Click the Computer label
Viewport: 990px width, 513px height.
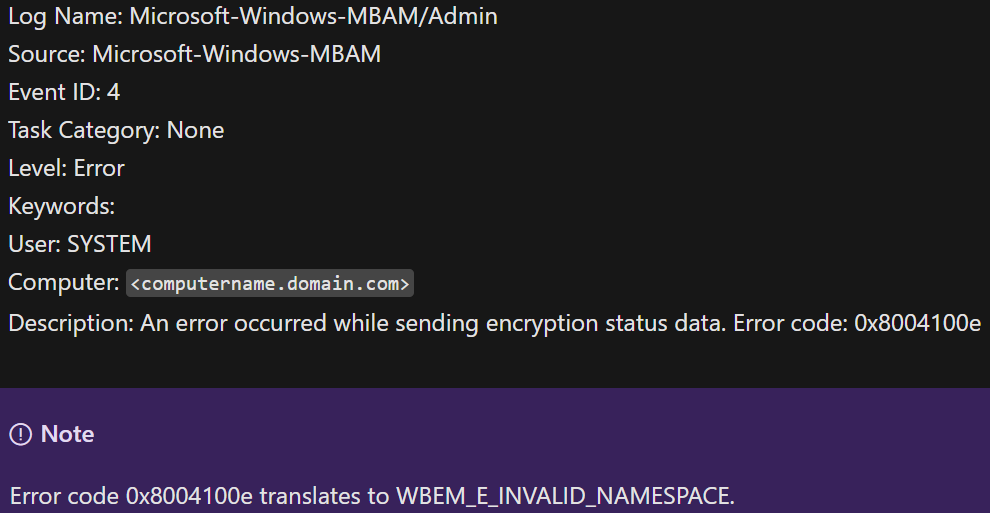coord(64,283)
